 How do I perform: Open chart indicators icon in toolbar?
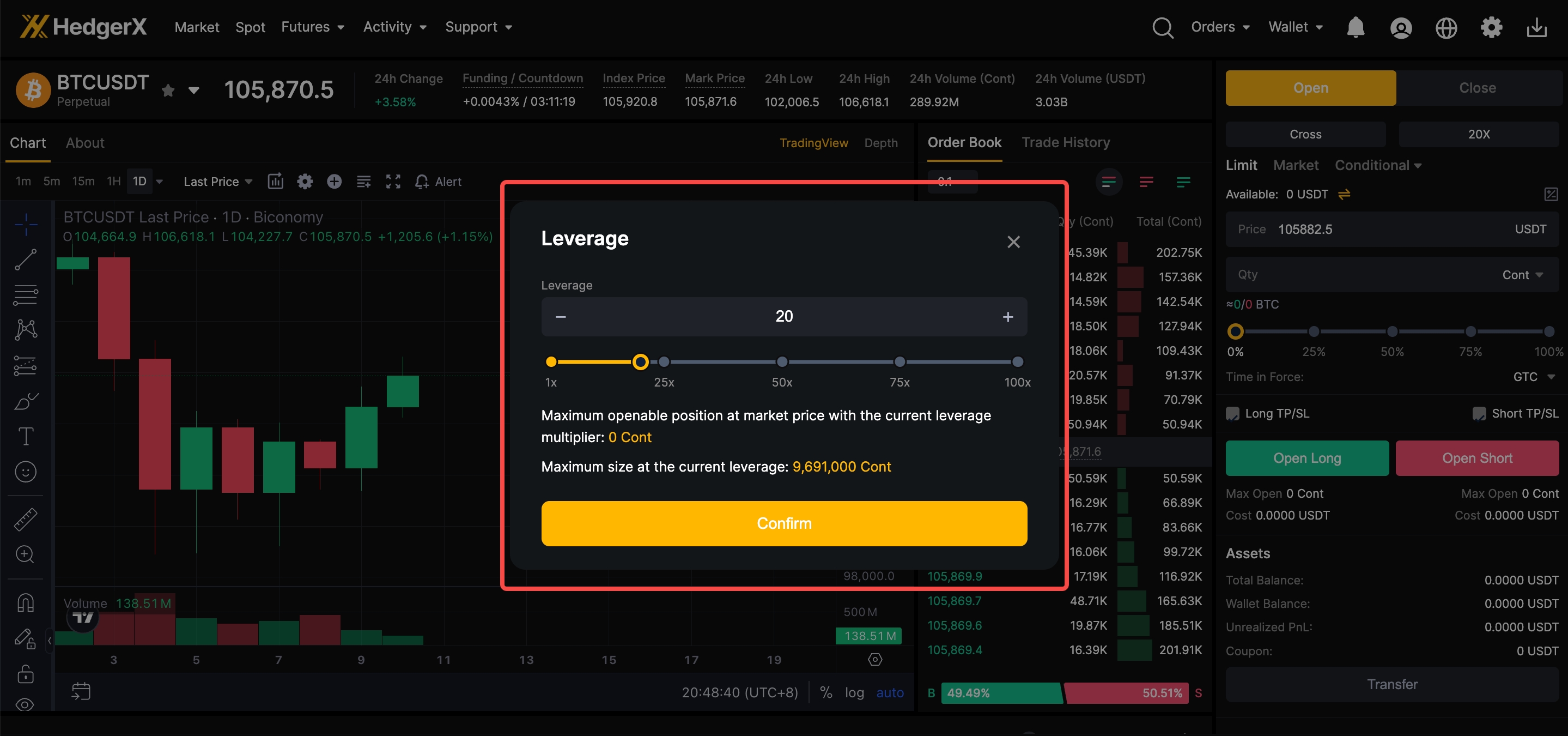click(x=276, y=182)
